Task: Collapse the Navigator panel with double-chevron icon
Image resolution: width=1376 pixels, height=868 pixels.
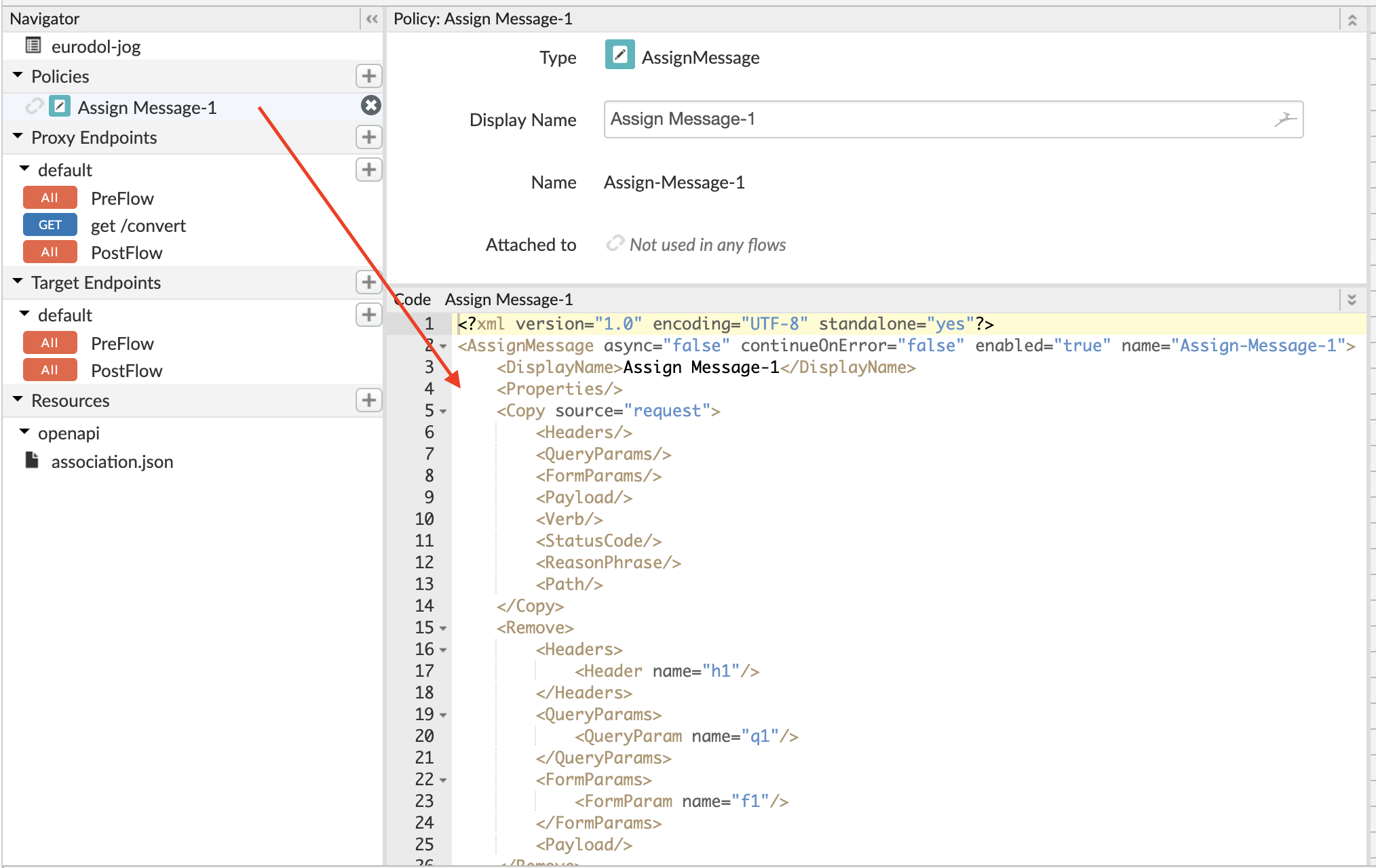Action: [x=371, y=19]
